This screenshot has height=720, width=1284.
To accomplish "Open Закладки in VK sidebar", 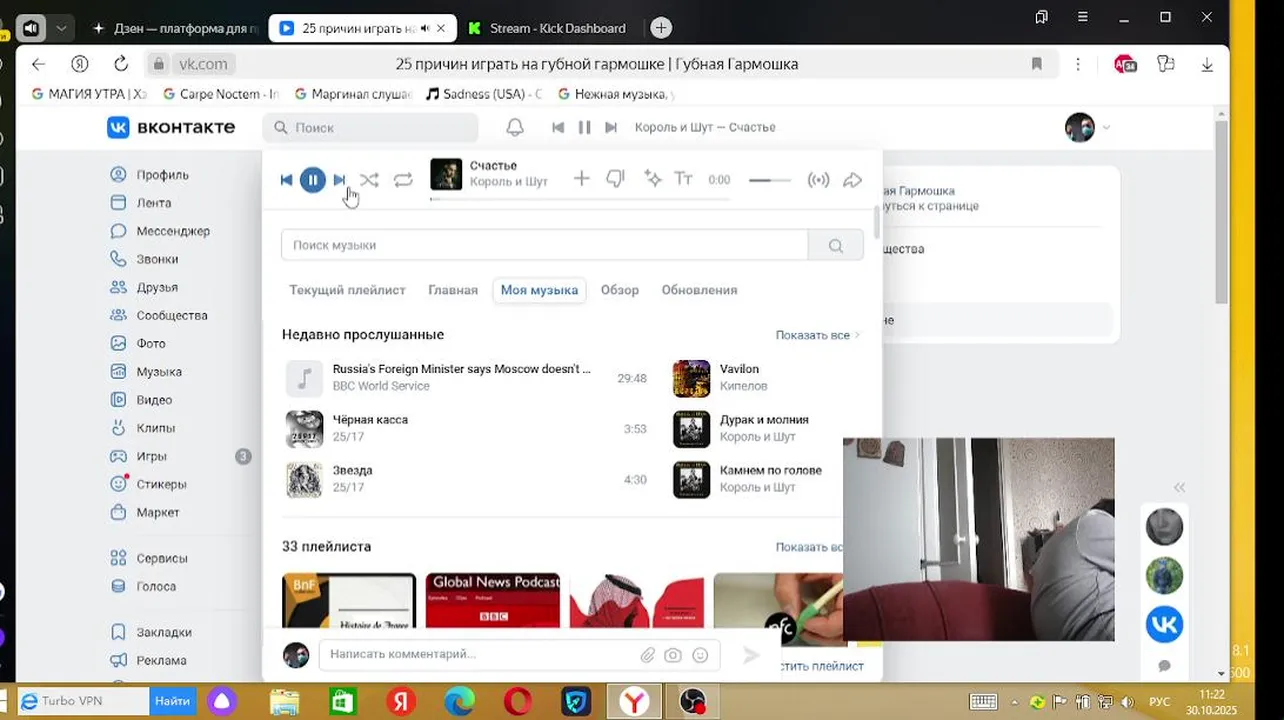I will pyautogui.click(x=162, y=632).
